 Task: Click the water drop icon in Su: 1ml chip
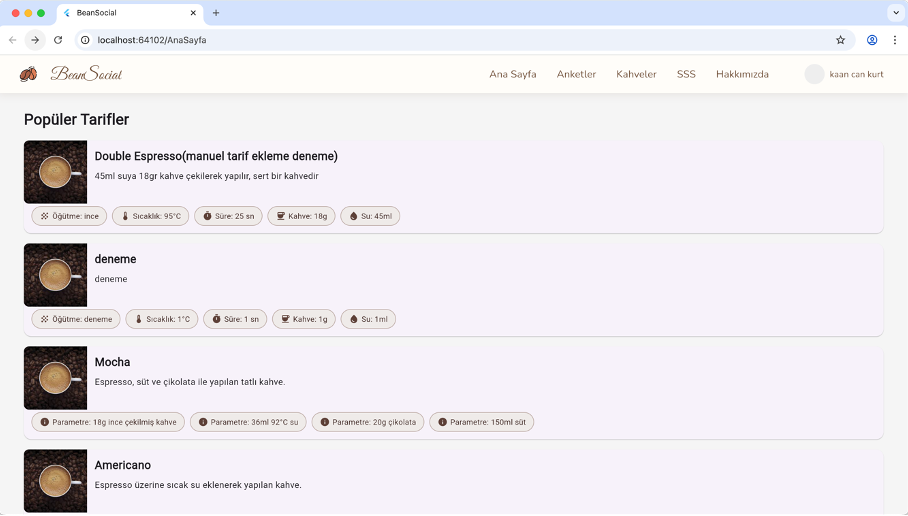354,319
